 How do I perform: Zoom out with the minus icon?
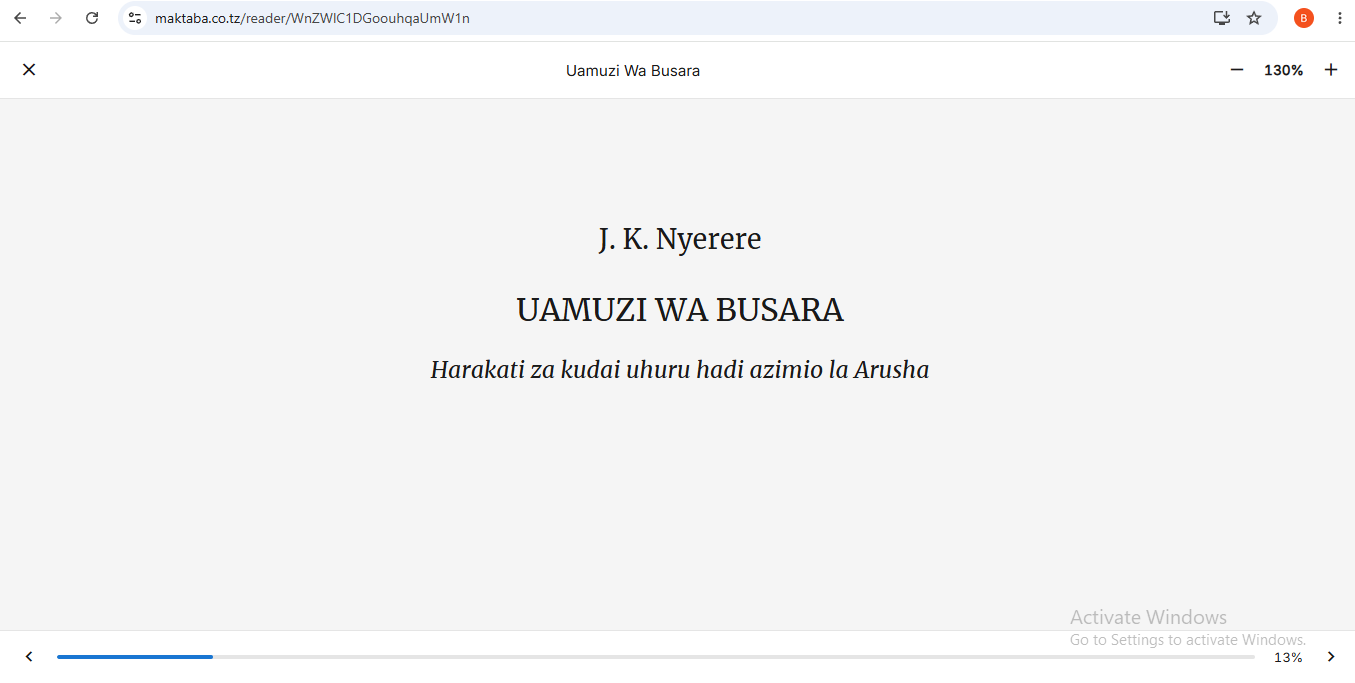tap(1237, 70)
